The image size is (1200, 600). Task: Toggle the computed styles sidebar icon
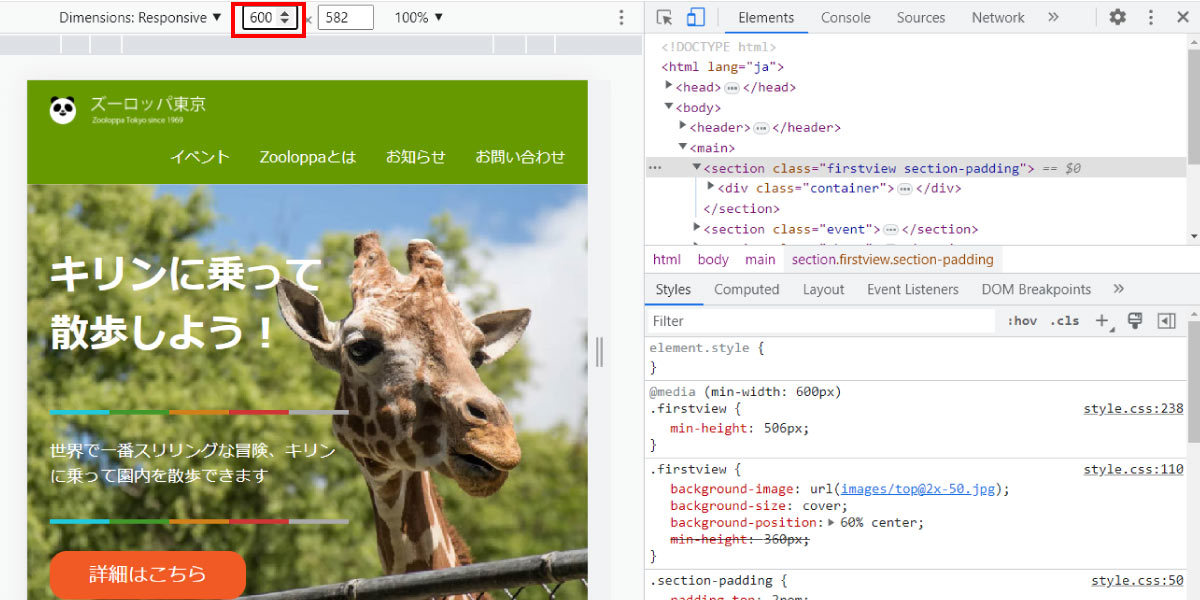pos(1166,321)
